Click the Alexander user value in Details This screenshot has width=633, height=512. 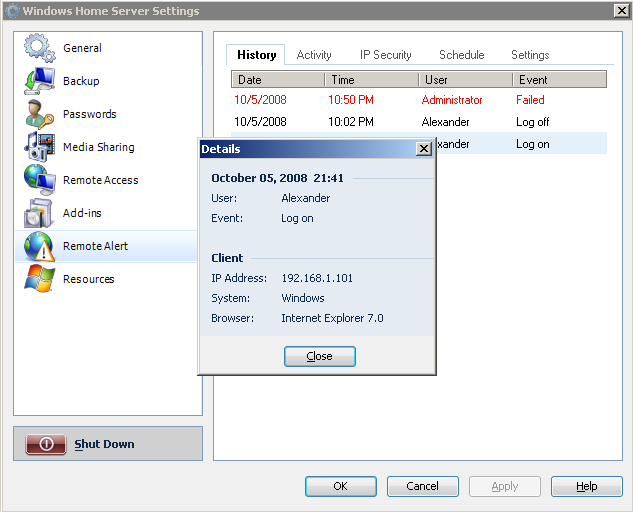306,198
